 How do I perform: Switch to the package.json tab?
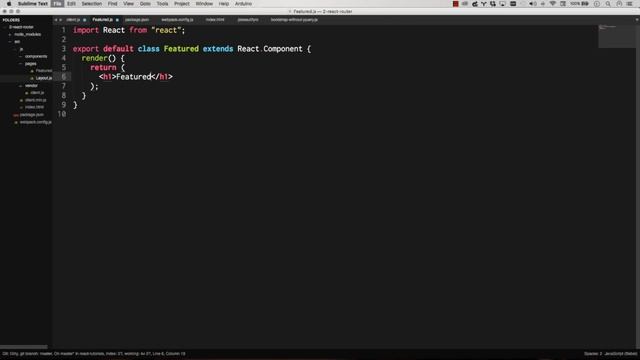137,20
